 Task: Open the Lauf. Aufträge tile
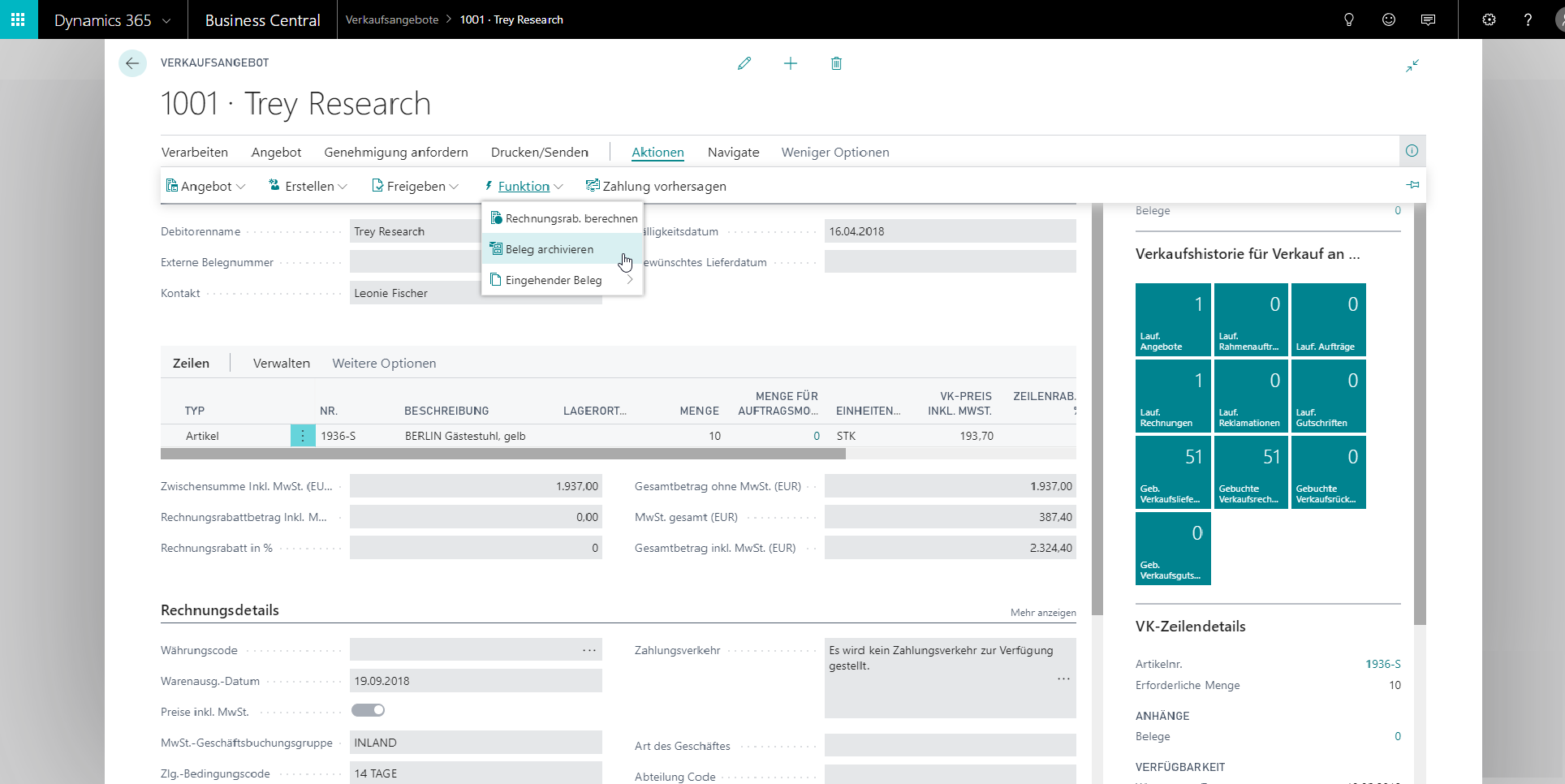tap(1329, 320)
